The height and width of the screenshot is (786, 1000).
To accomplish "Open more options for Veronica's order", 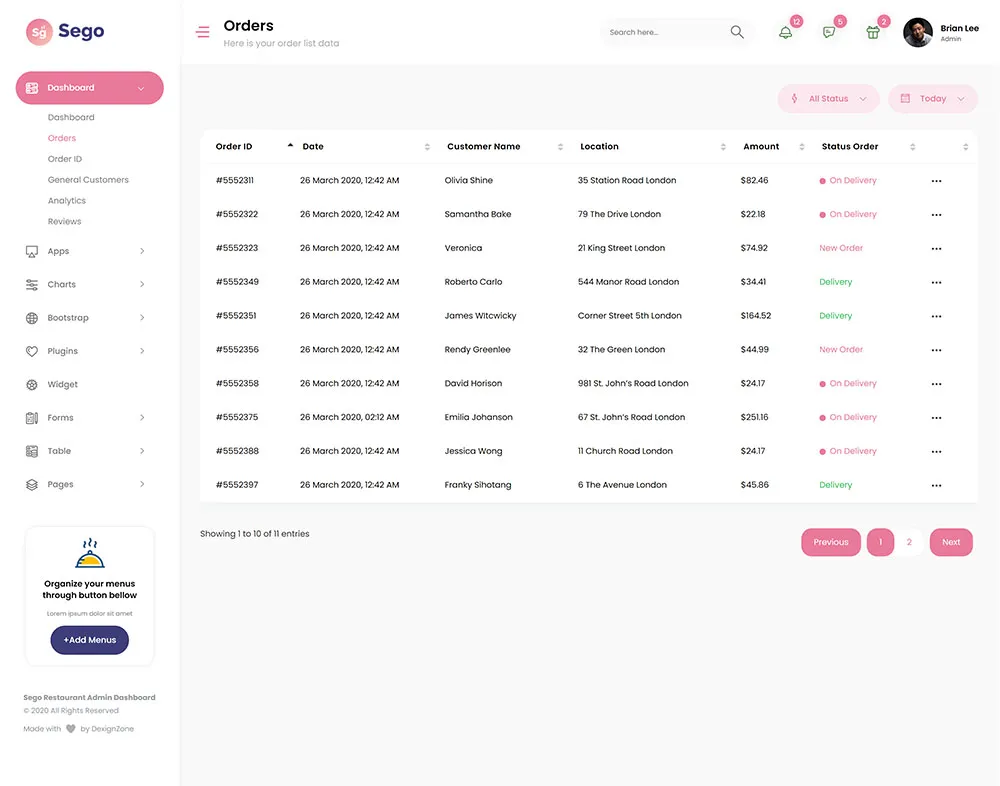I will click(936, 249).
